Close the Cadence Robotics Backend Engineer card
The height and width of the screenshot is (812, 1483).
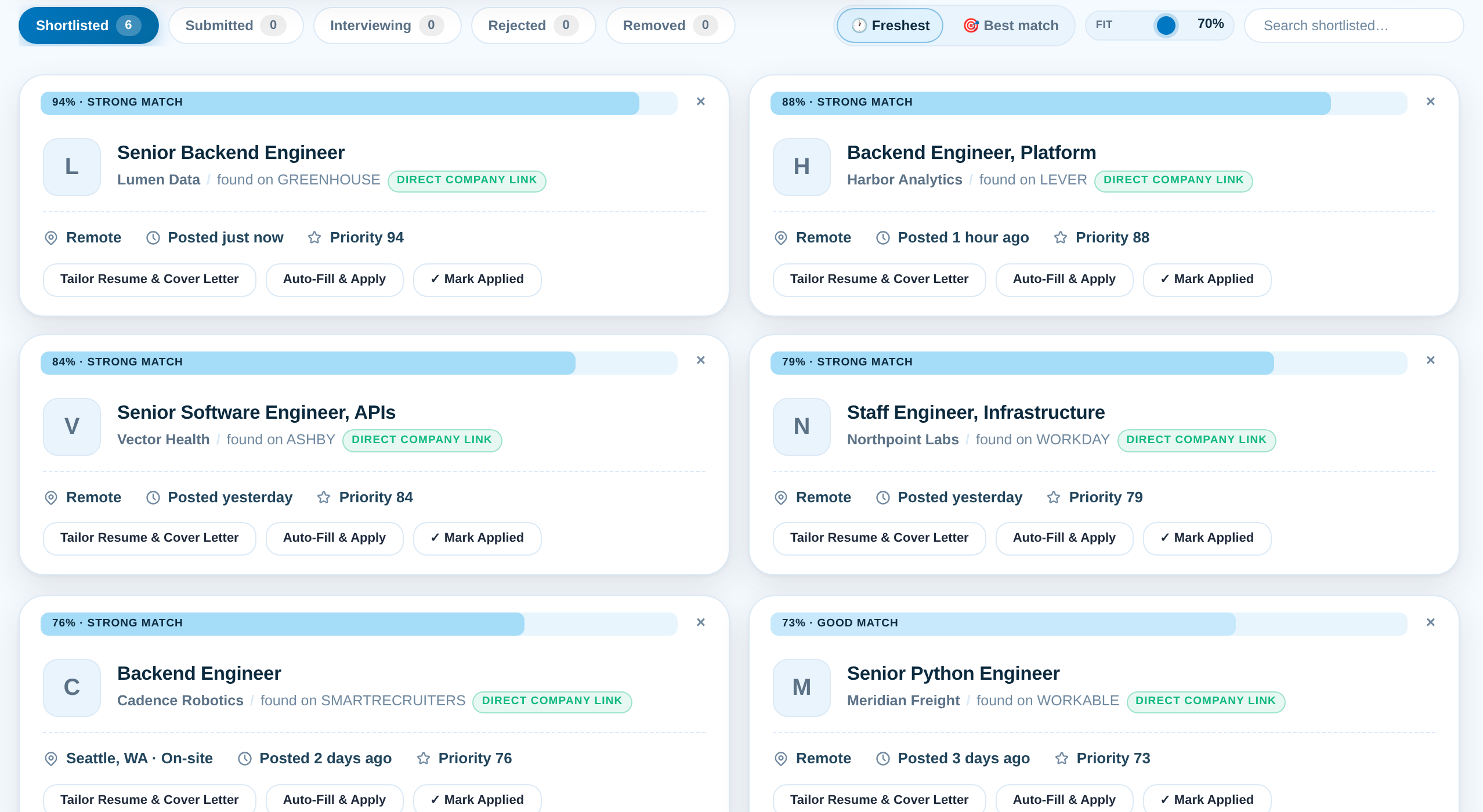click(x=701, y=622)
